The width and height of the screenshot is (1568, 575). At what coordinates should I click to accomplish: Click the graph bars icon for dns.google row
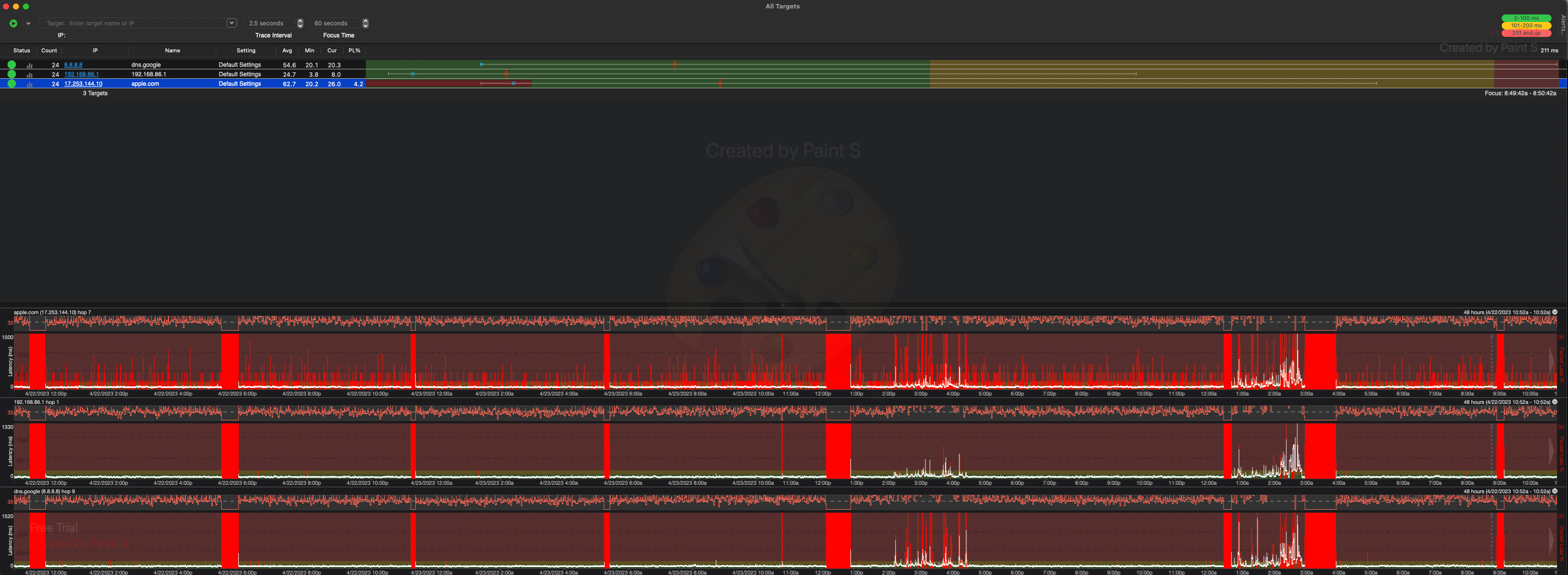coord(29,65)
